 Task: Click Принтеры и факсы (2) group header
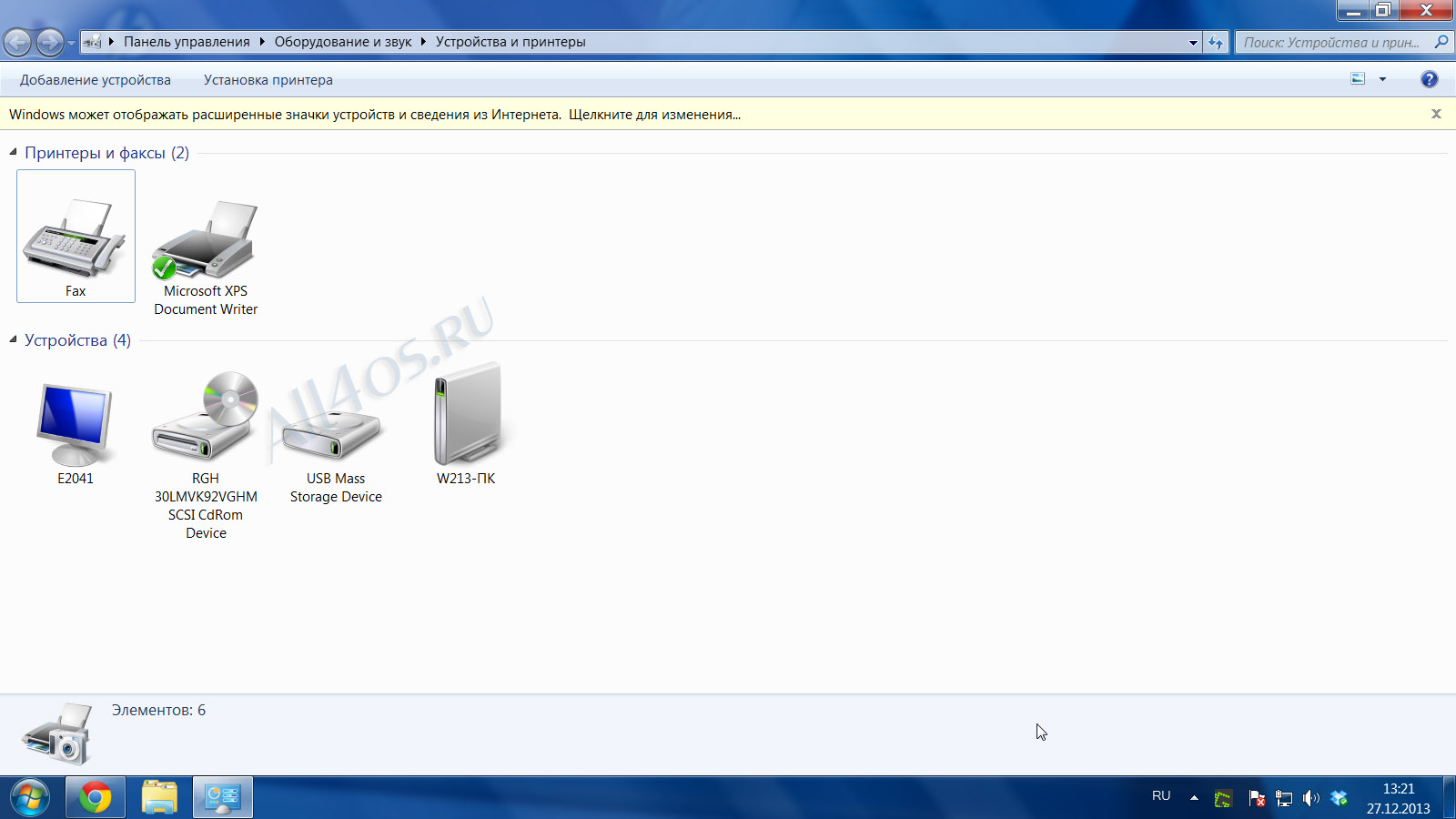pyautogui.click(x=107, y=153)
